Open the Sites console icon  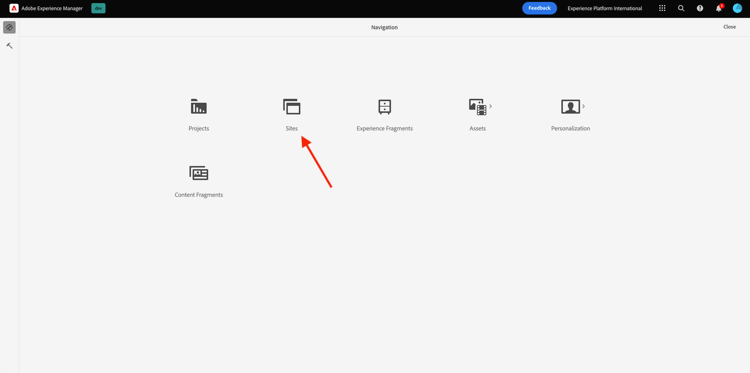(292, 107)
